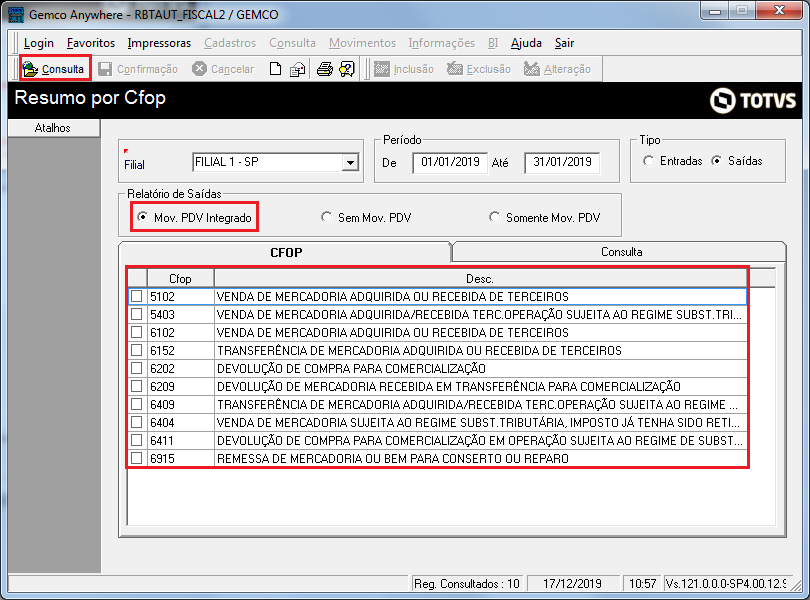Screen dimensions: 810x600
Task: Click the Inclusão toolbar icon
Action: (x=382, y=69)
